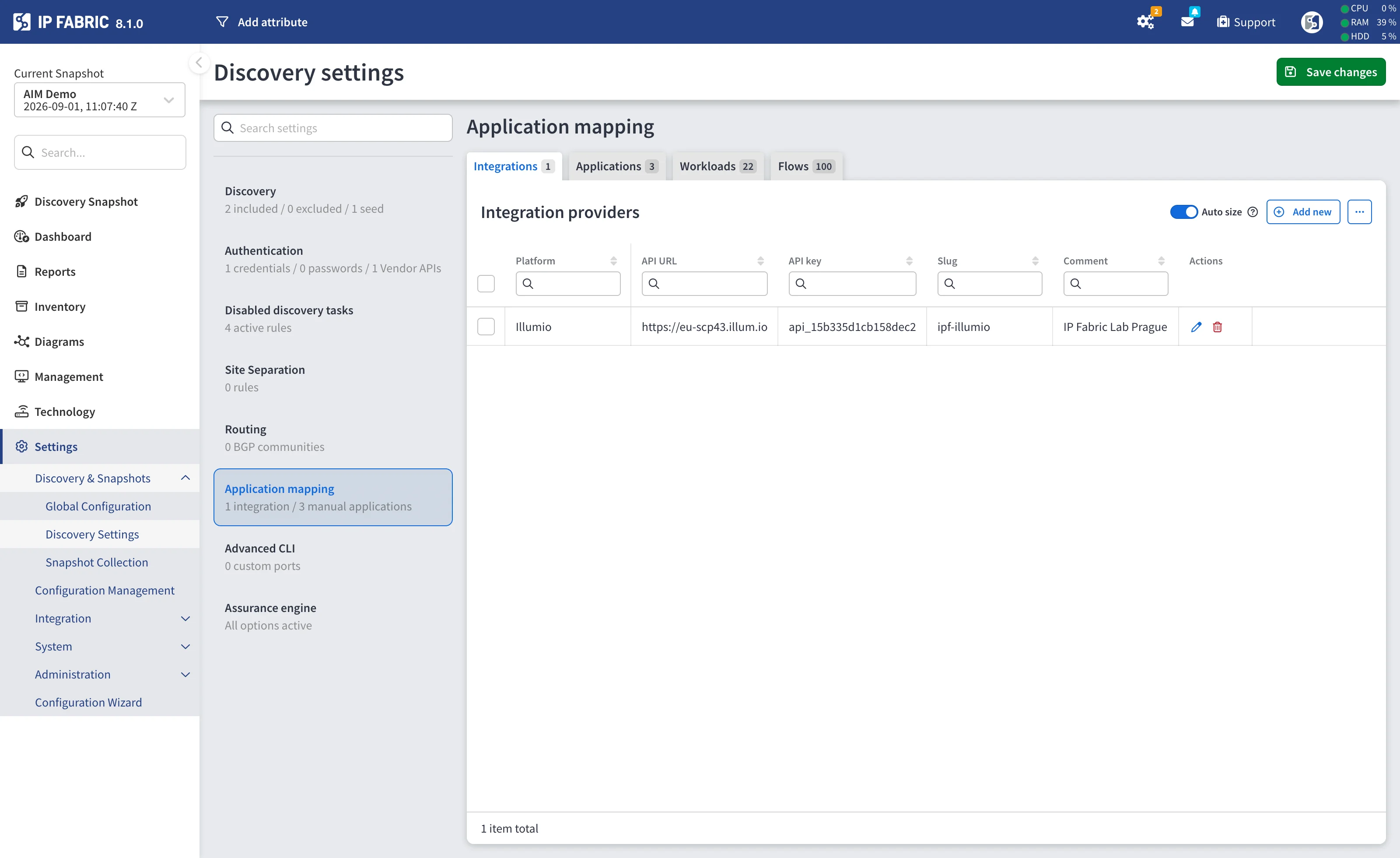The width and height of the screenshot is (1400, 858).
Task: Open the user avatar menu
Action: point(1312,21)
